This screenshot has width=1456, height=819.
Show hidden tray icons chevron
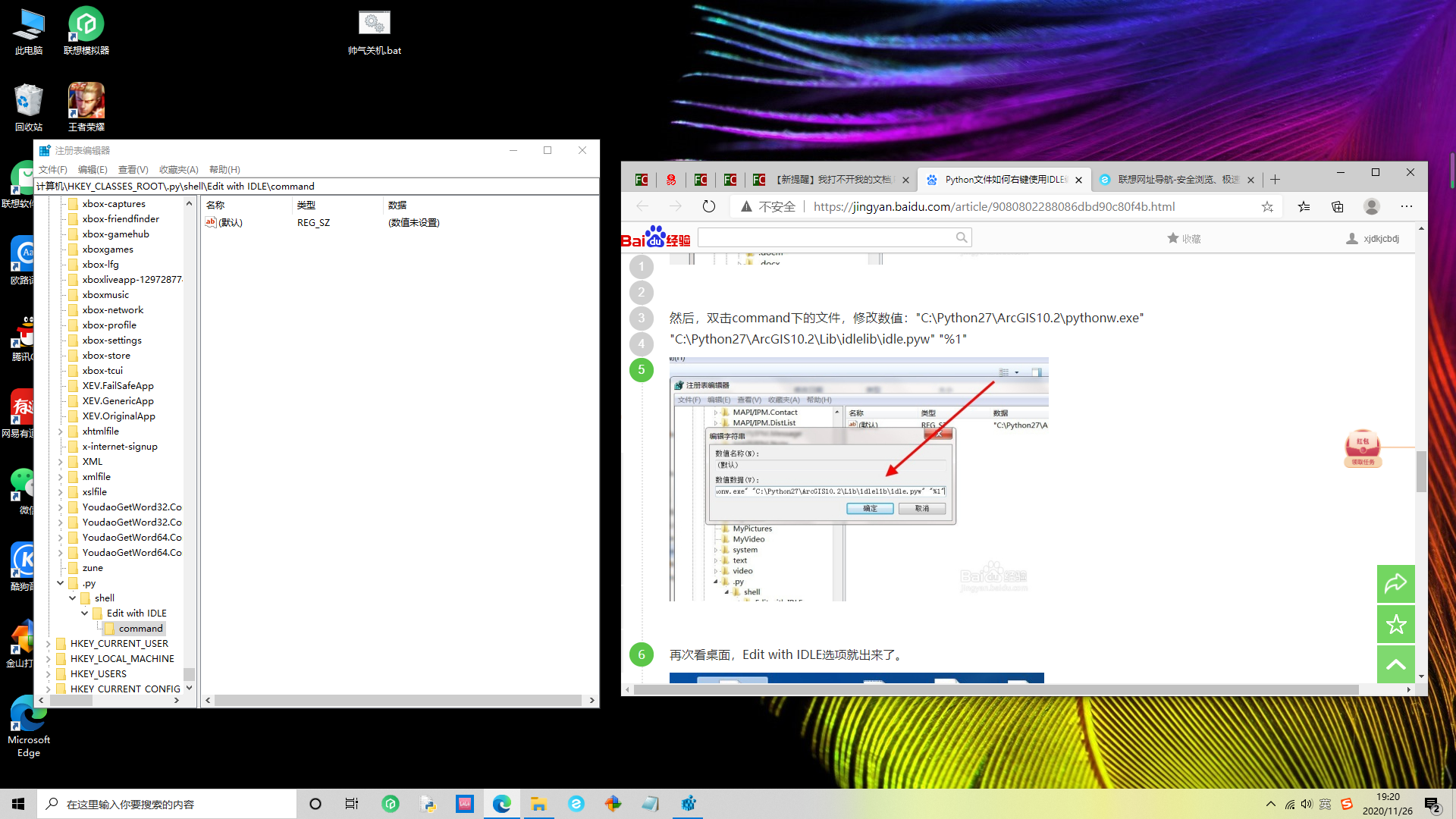1271,804
